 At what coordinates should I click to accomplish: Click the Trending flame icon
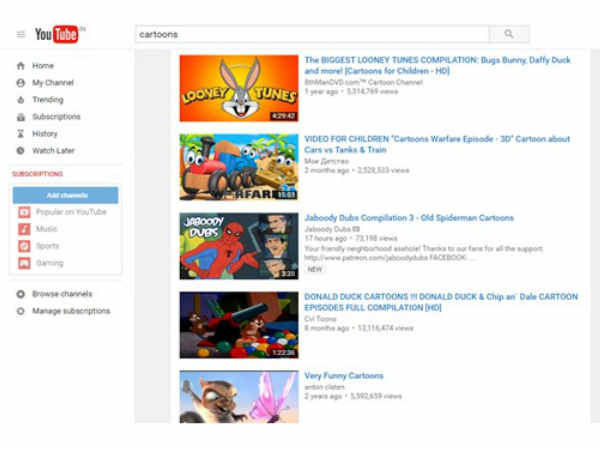(x=21, y=100)
